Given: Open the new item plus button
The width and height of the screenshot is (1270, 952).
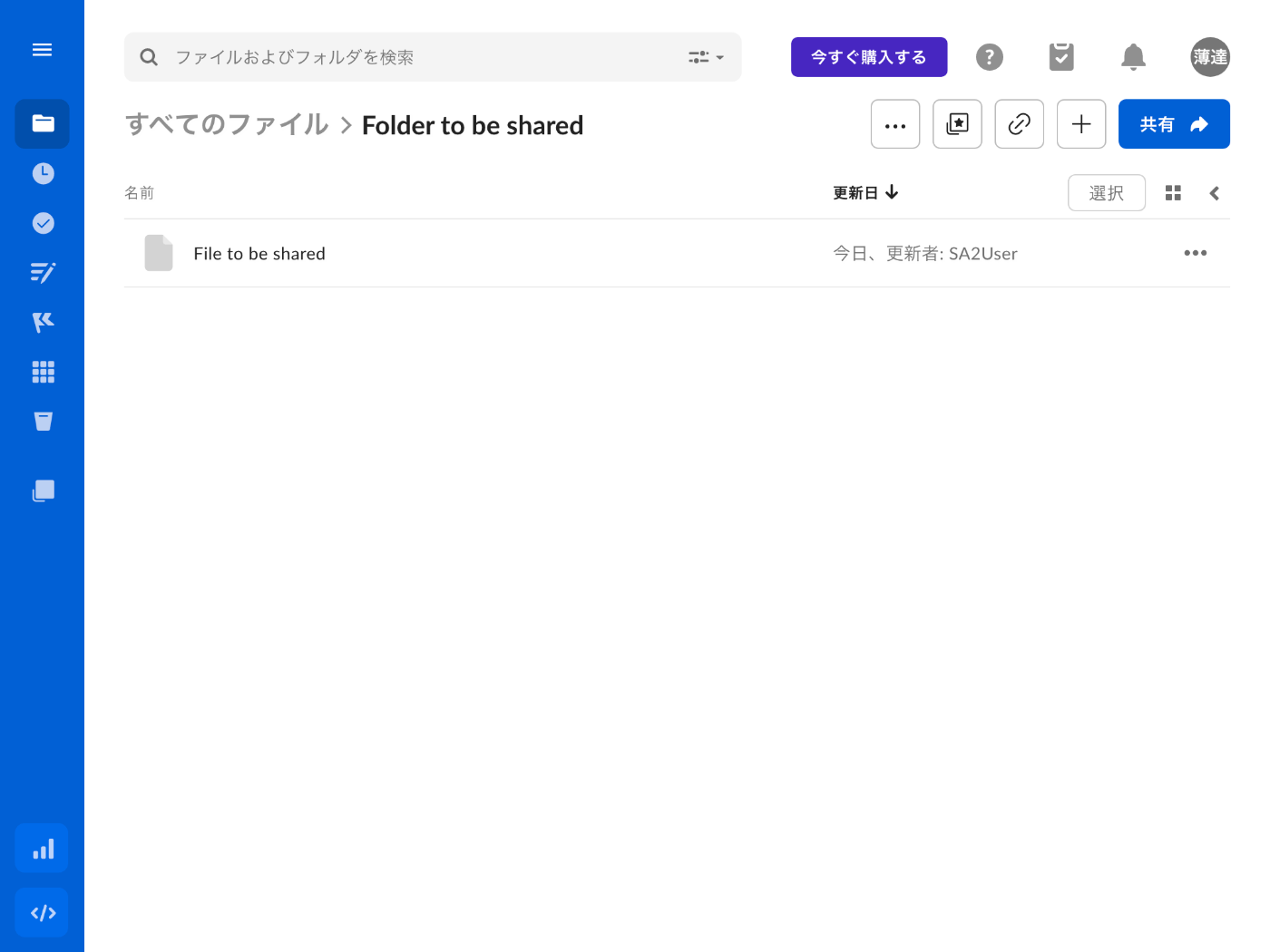Looking at the screenshot, I should pos(1081,124).
